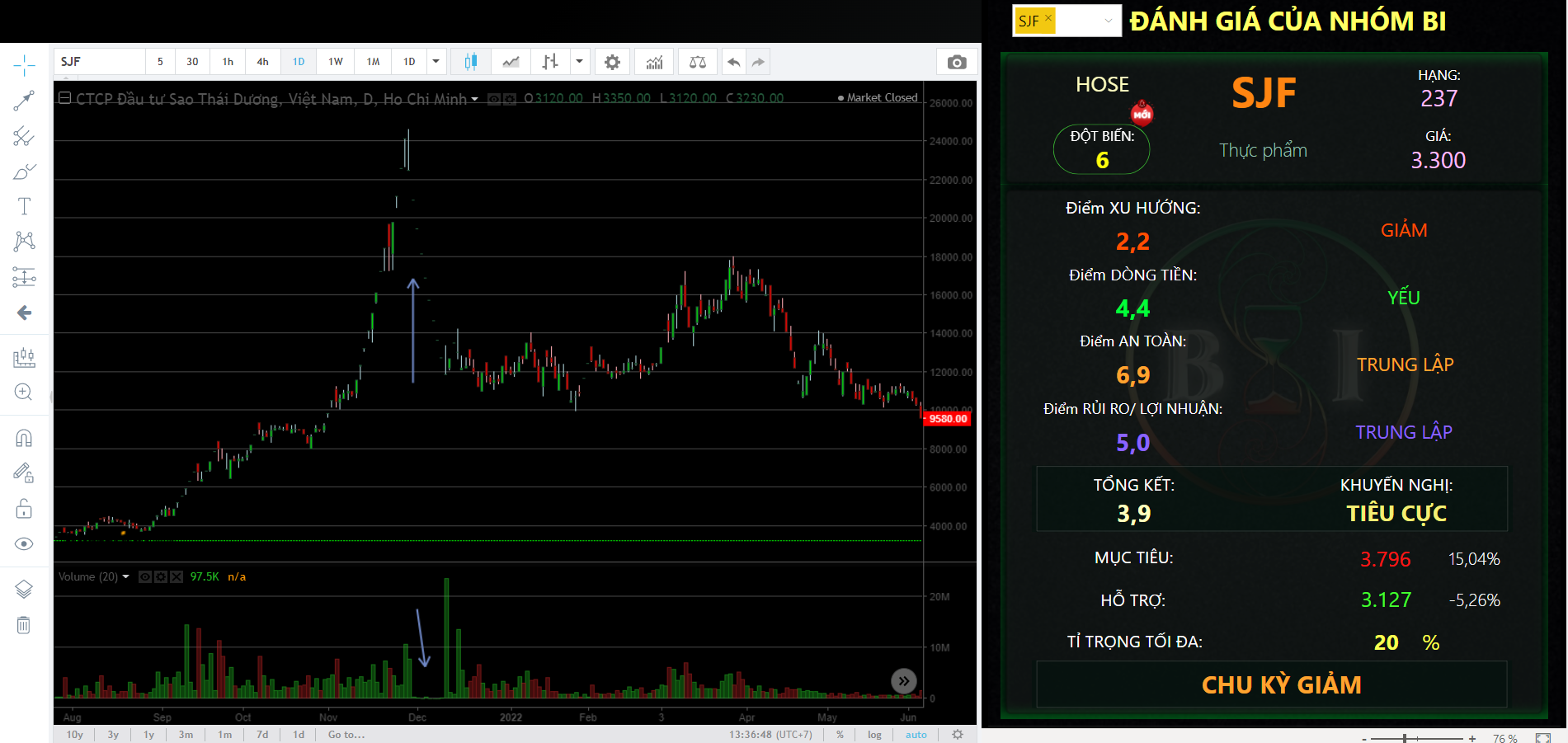Expand the Volume (20) indicator menu

[126, 576]
